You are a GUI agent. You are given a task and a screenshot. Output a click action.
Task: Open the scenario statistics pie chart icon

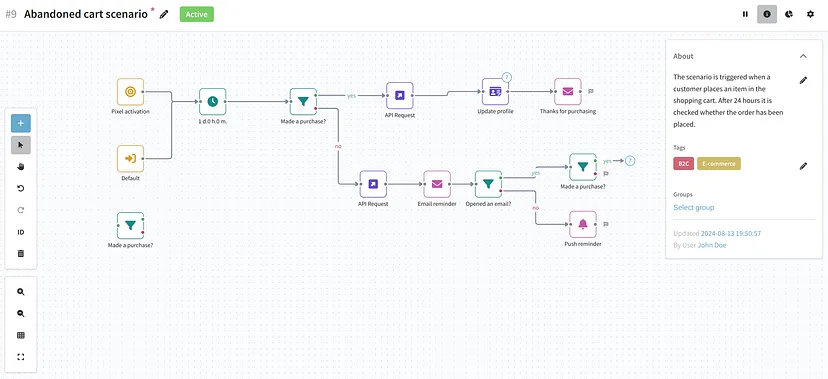pos(789,14)
